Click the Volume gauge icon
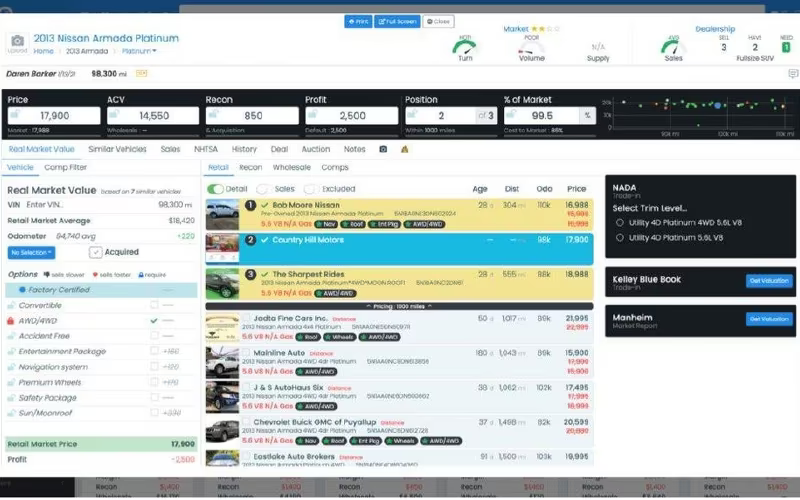 pyautogui.click(x=531, y=48)
